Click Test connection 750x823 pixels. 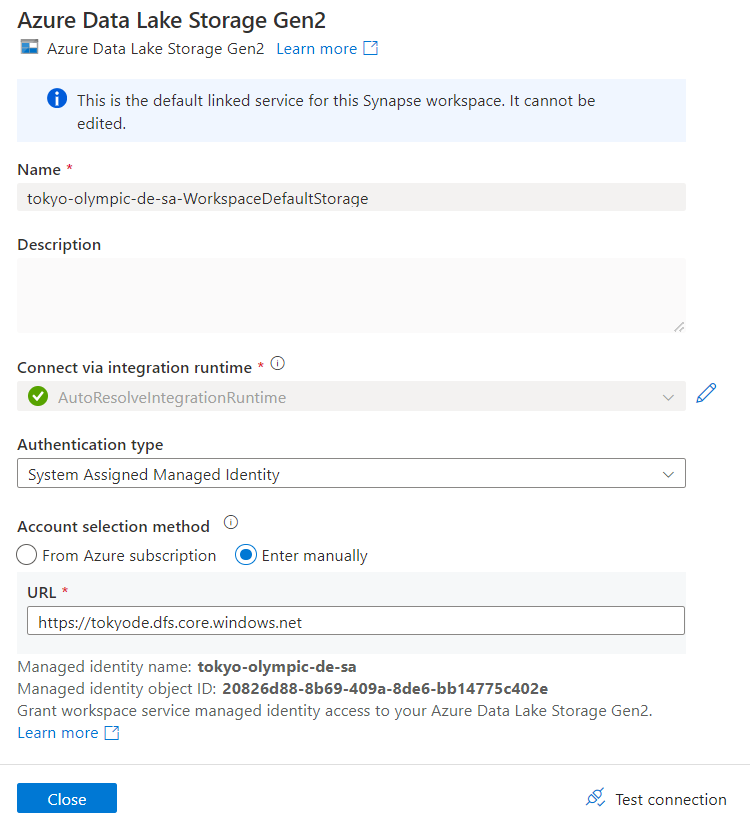670,798
